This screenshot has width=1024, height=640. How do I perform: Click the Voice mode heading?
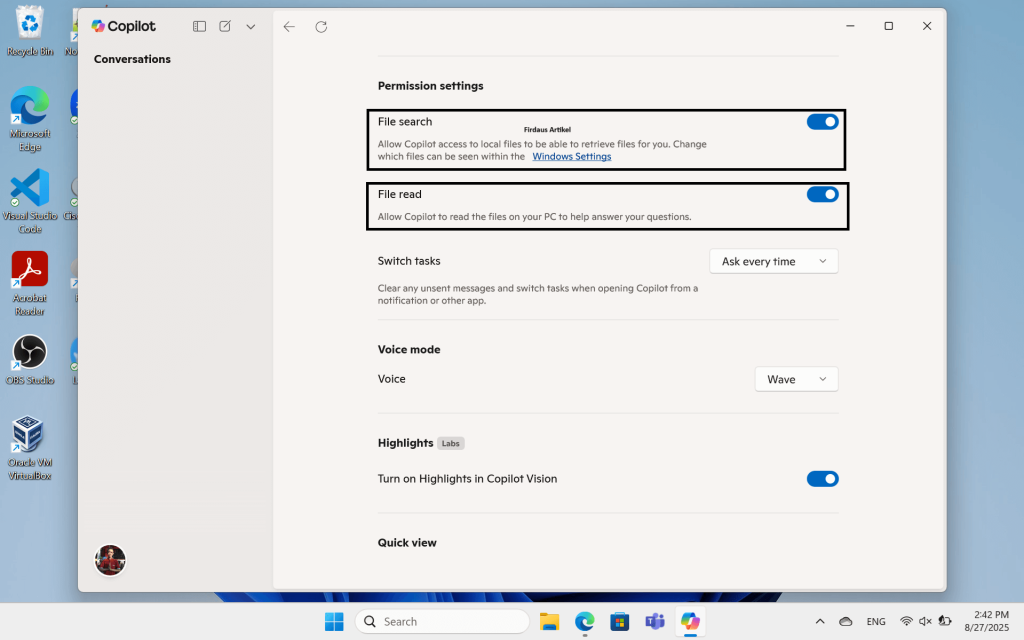tap(409, 349)
